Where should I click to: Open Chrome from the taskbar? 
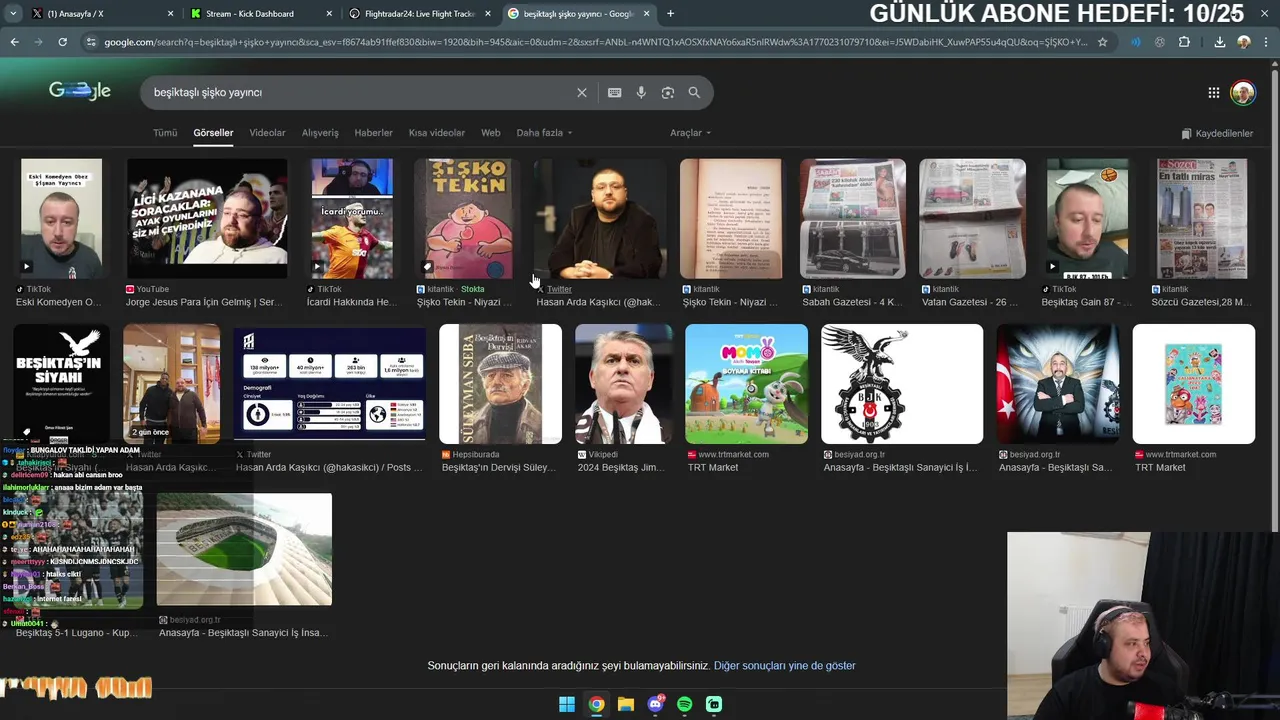[596, 704]
